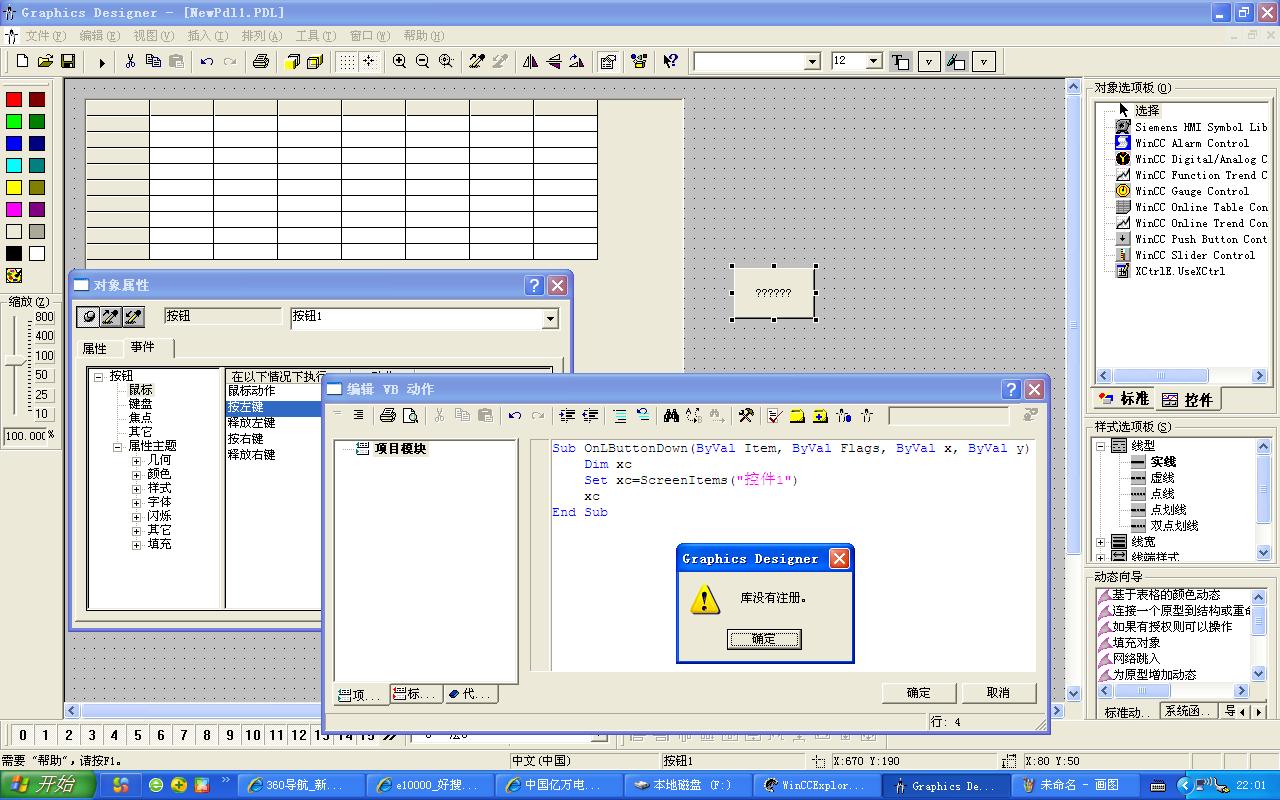Zoom out with the magnifier minus icon
This screenshot has width=1280, height=800.
[x=422, y=61]
